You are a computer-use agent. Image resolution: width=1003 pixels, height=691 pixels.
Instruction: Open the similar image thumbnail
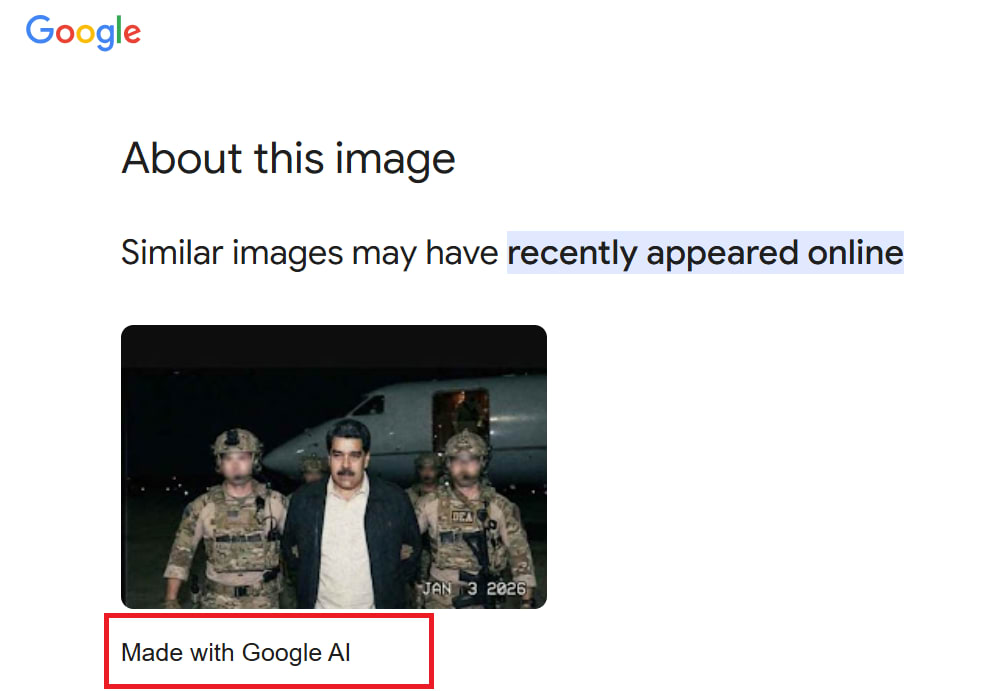tap(333, 465)
